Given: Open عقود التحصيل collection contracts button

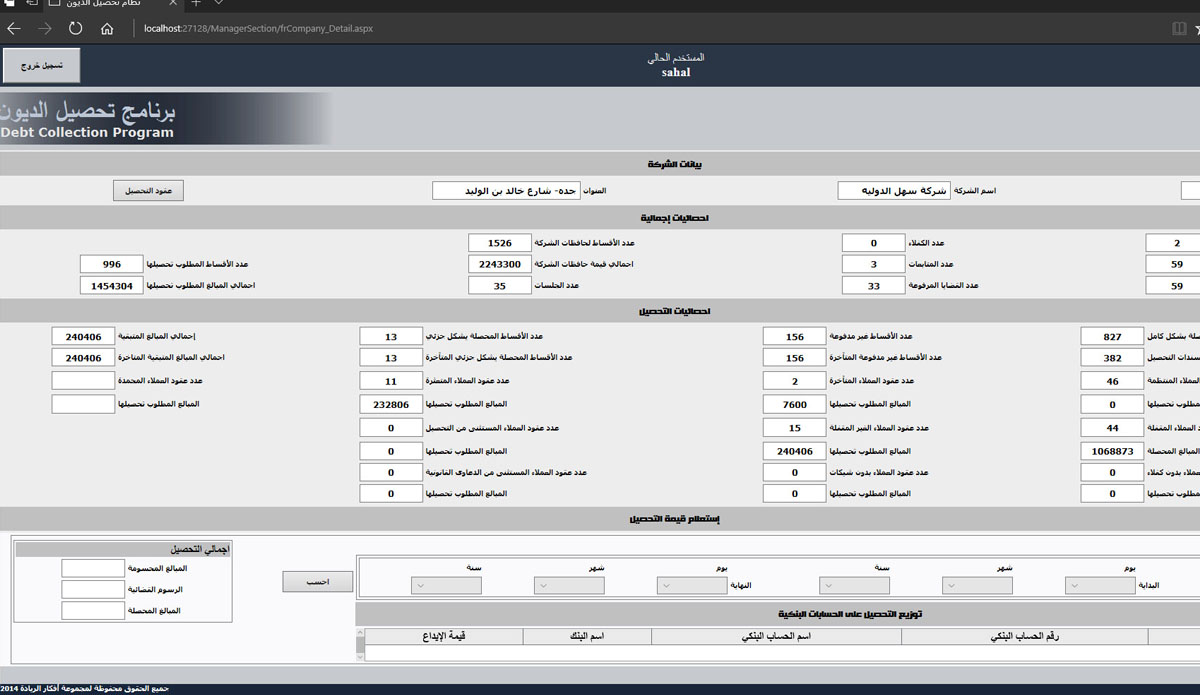Looking at the screenshot, I should (x=148, y=191).
